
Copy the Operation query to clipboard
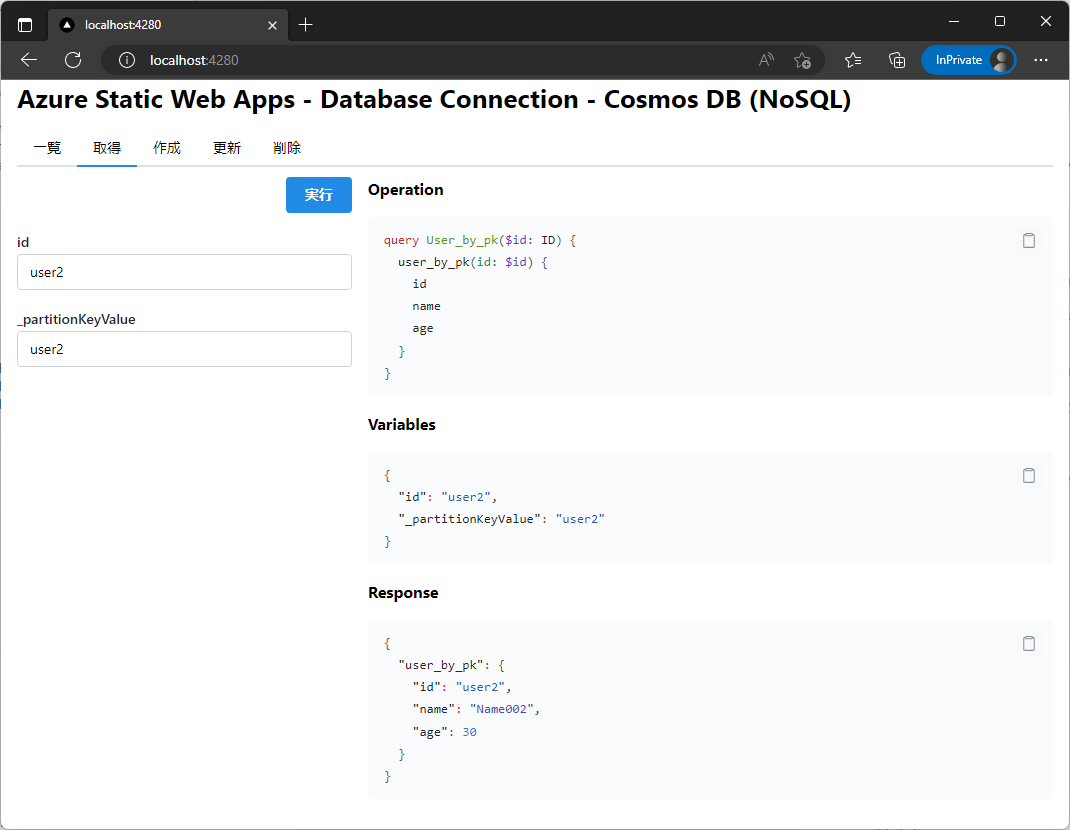[x=1029, y=240]
